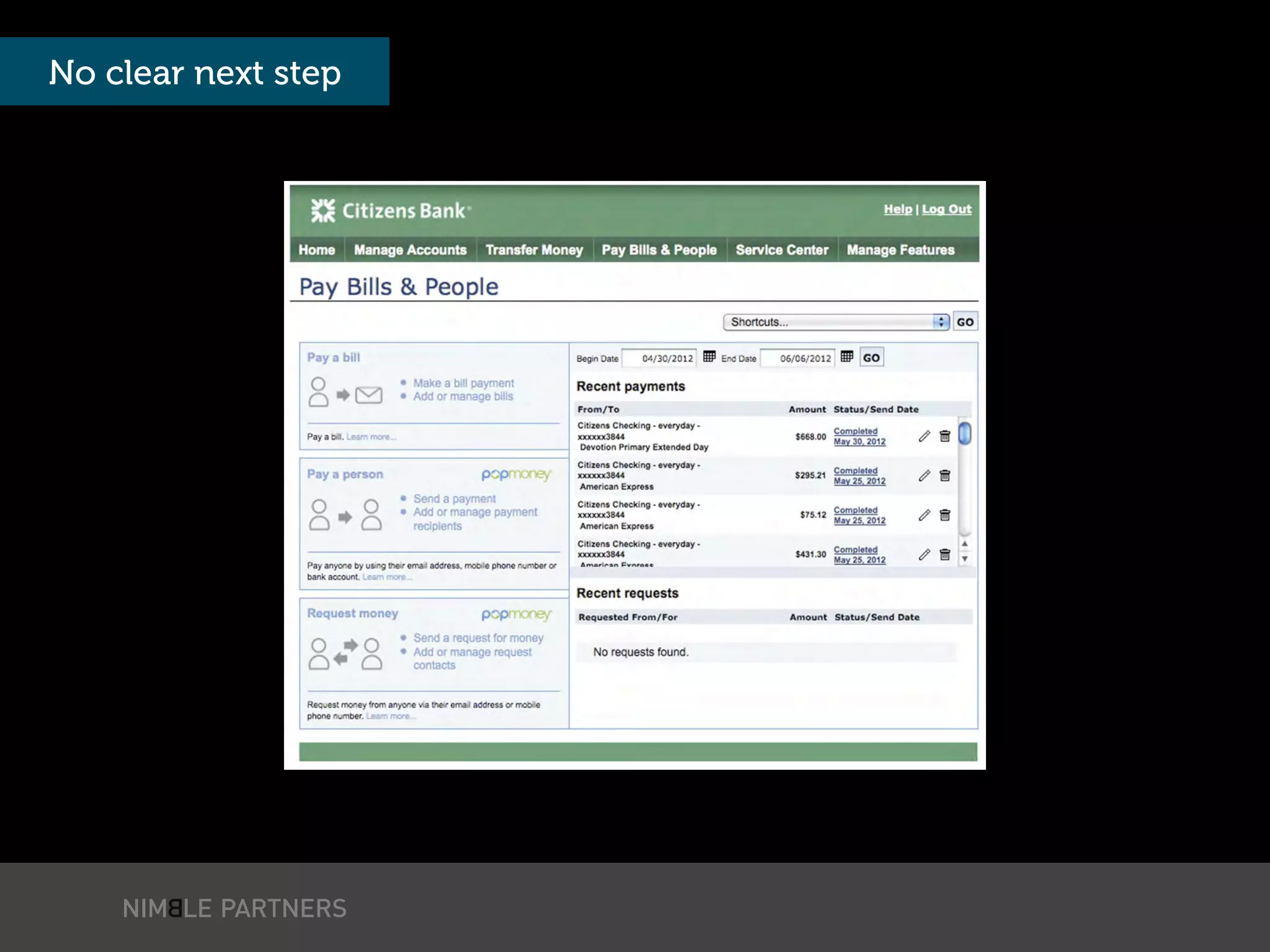Click Make a bill payment link
Viewport: 1270px width, 952px height.
463,383
